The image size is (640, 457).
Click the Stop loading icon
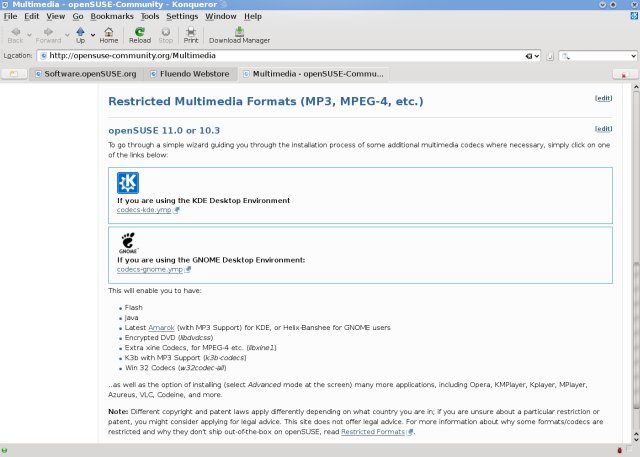(x=165, y=32)
